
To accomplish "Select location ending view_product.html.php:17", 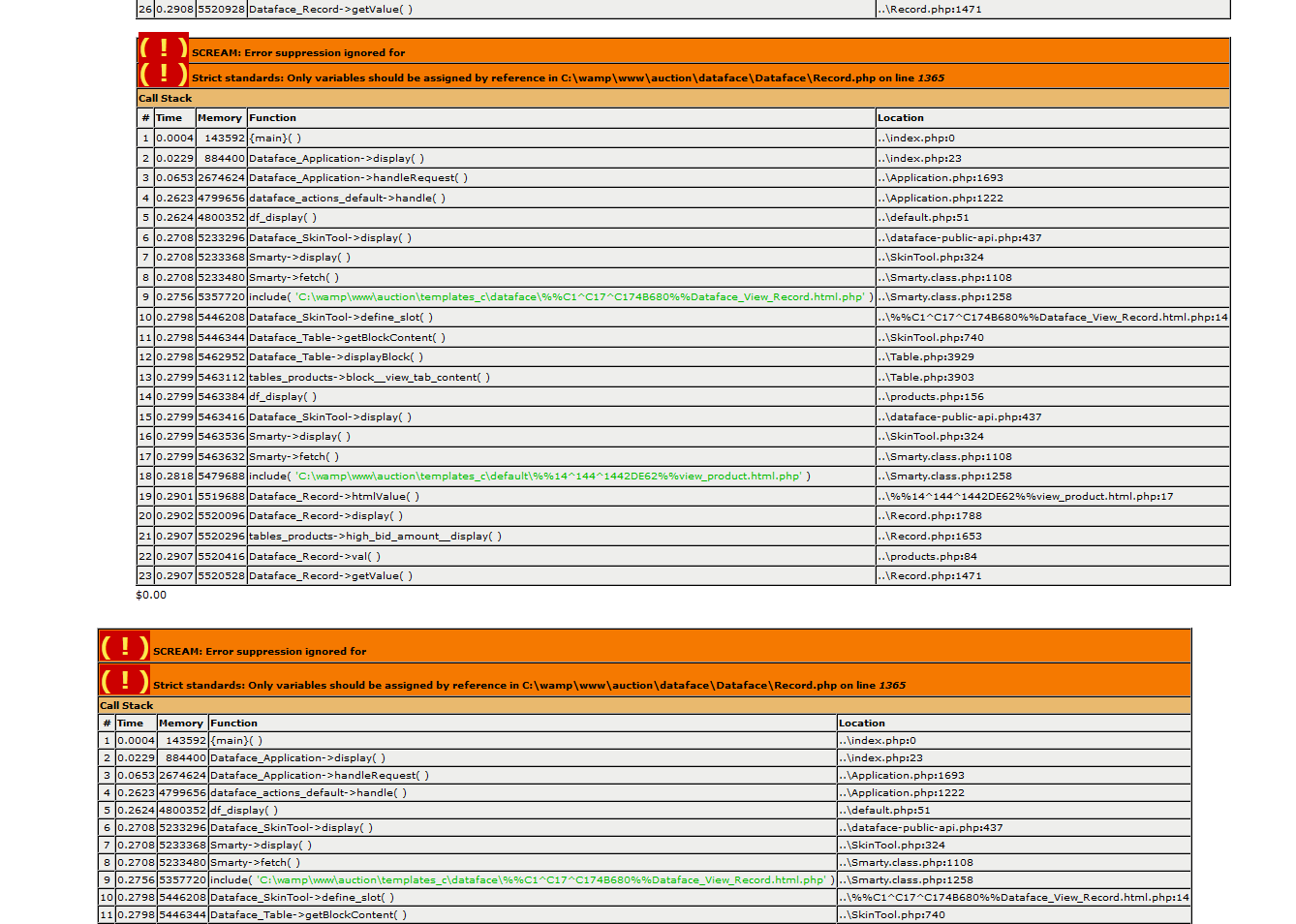I will (x=1026, y=497).
